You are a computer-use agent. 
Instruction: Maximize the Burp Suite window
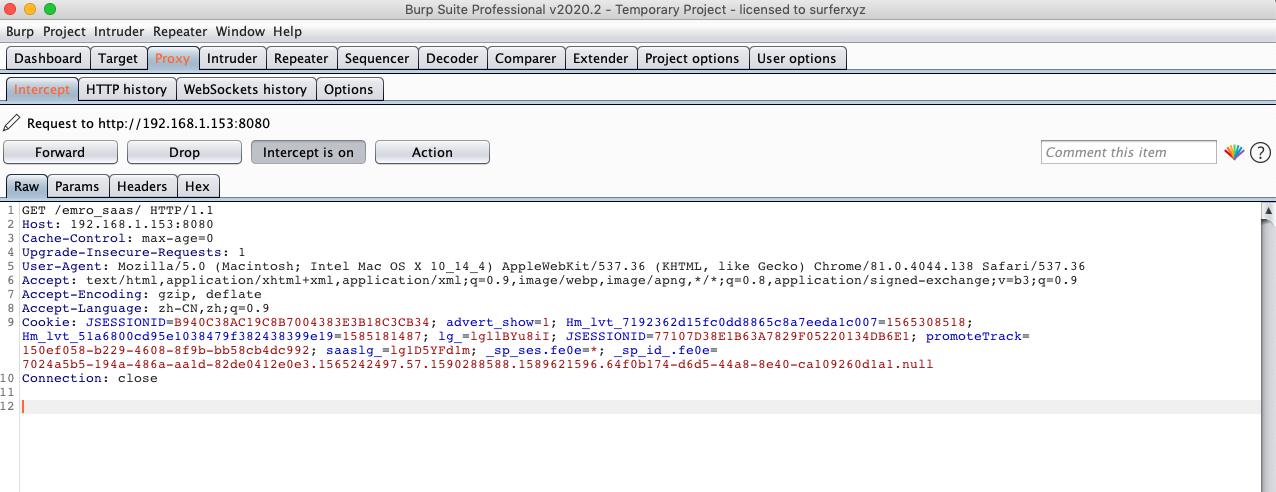[x=49, y=9]
